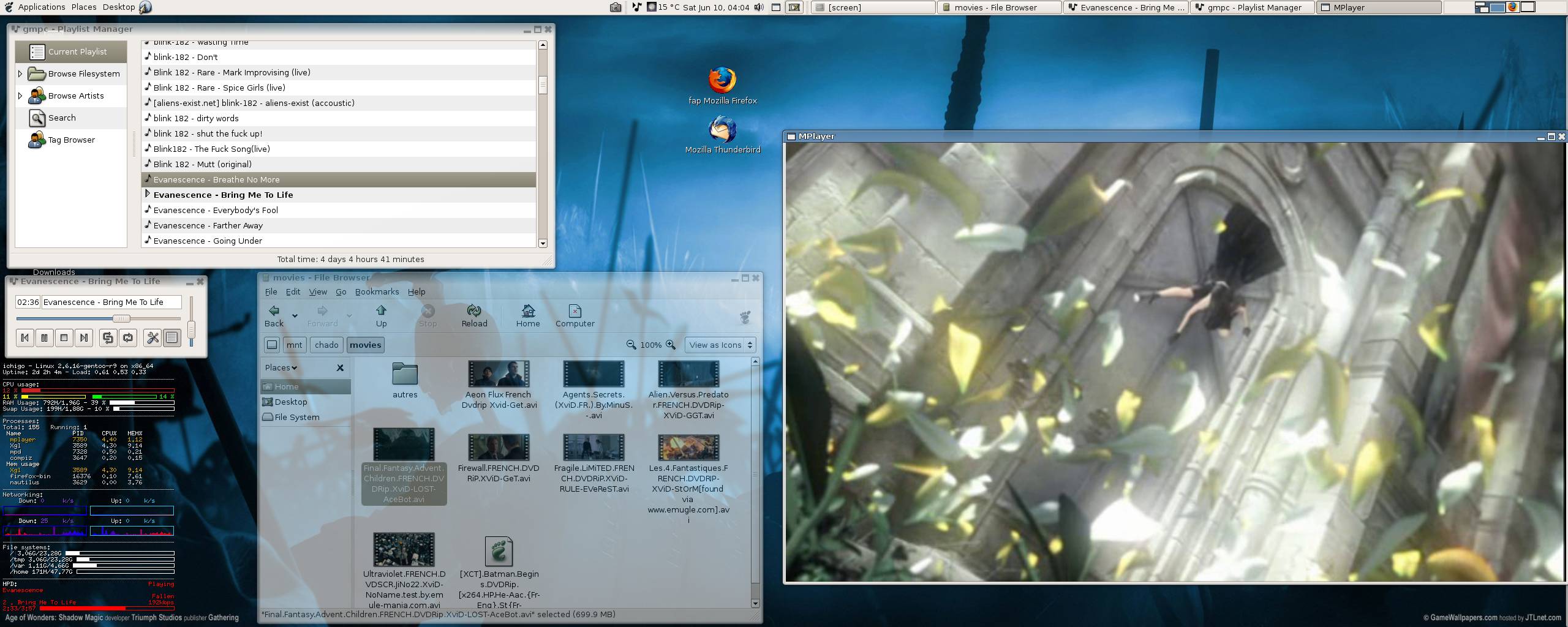This screenshot has width=1568, height=627.
Task: Open the File menu in File Browser
Action: point(271,292)
